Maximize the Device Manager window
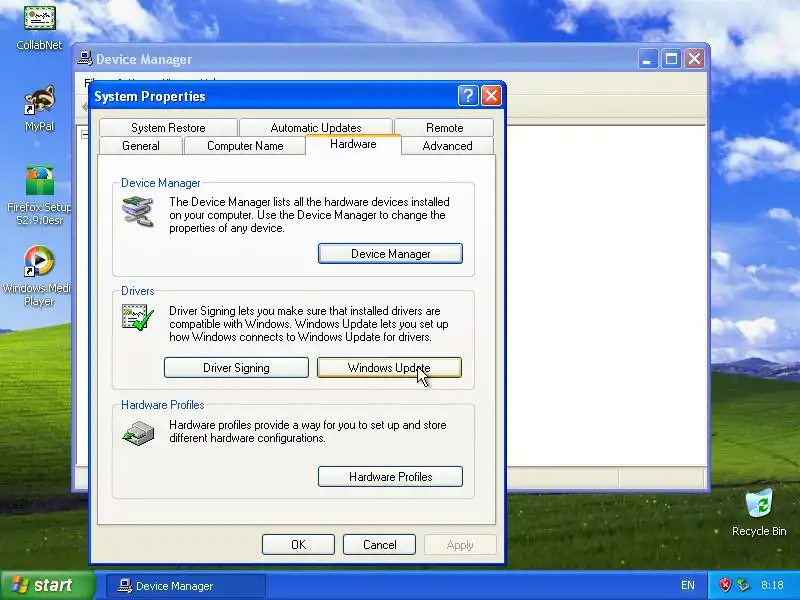This screenshot has width=800, height=600. click(671, 59)
